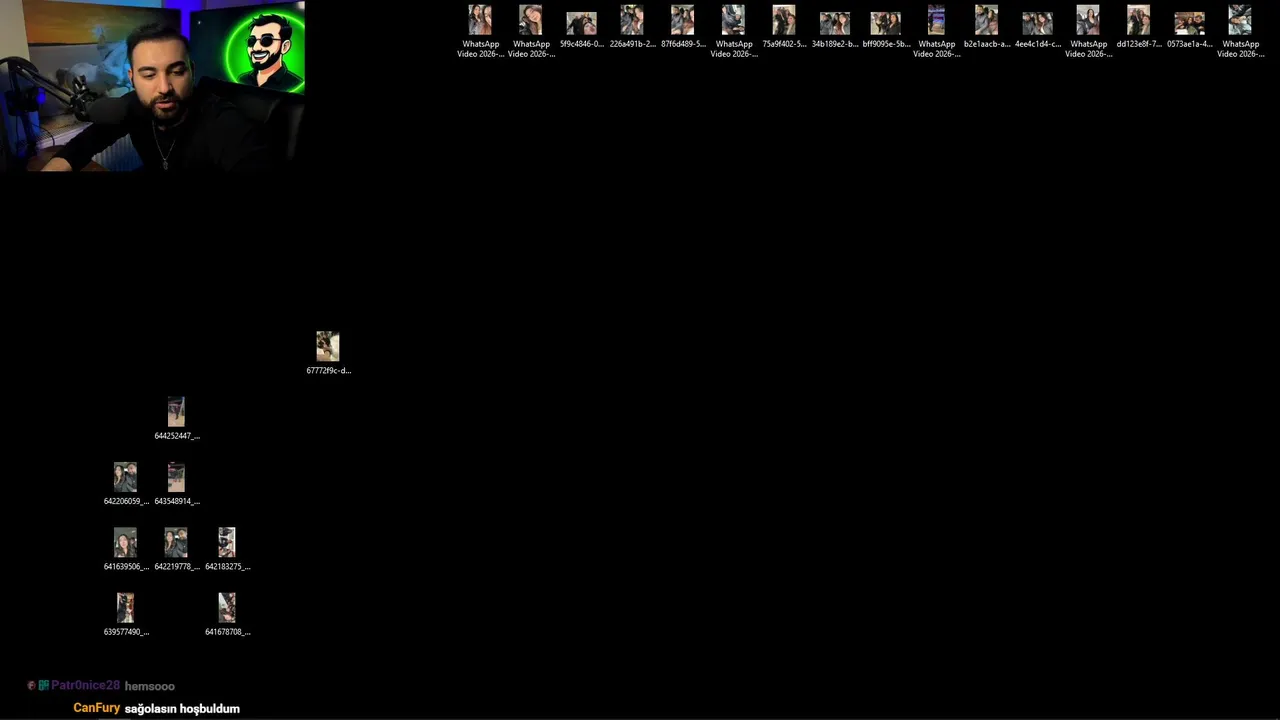Select the bff9095e-5b... image file
Image resolution: width=1280 pixels, height=720 pixels.
tap(886, 29)
